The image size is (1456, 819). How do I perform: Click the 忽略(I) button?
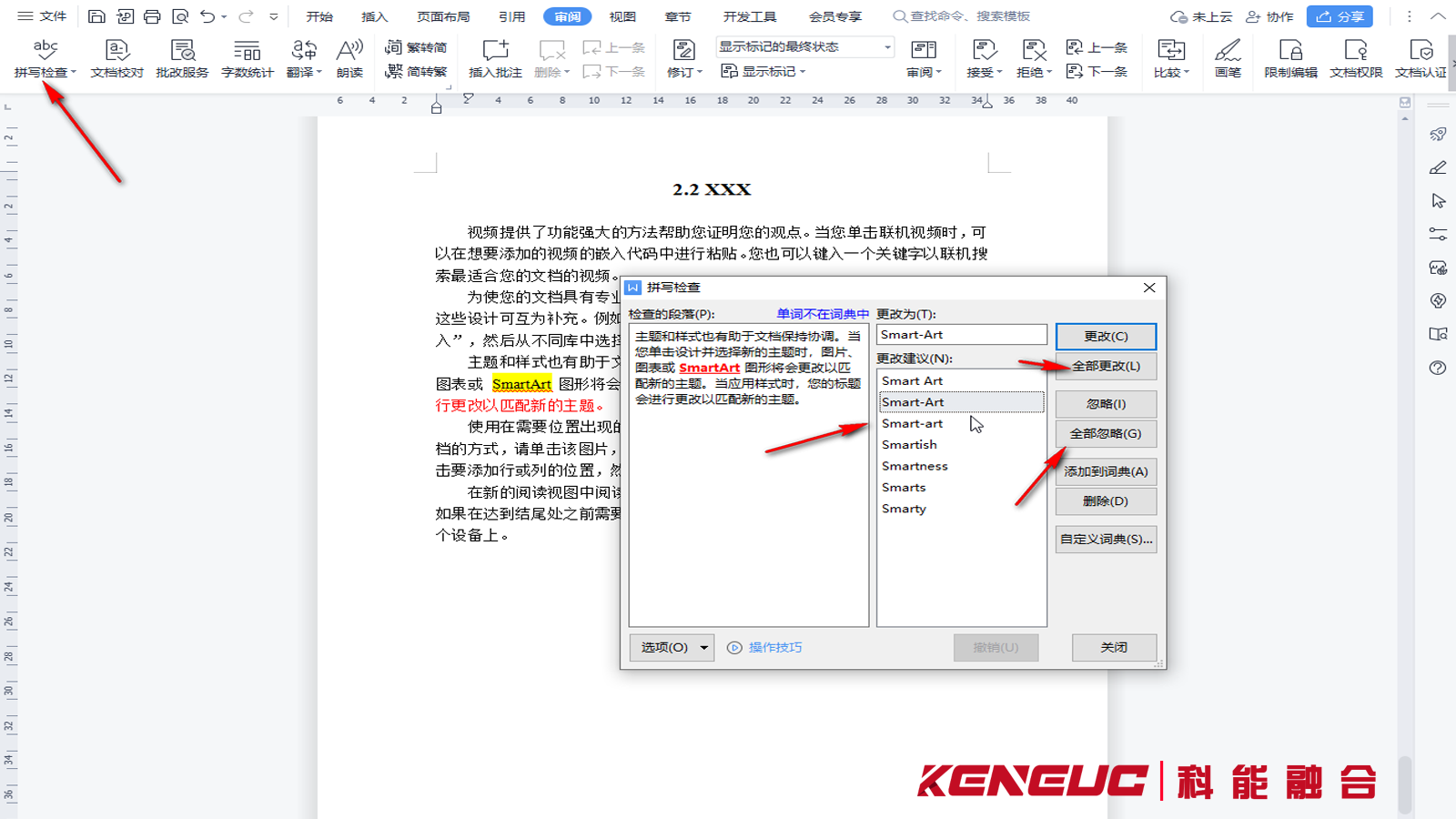coord(1106,404)
